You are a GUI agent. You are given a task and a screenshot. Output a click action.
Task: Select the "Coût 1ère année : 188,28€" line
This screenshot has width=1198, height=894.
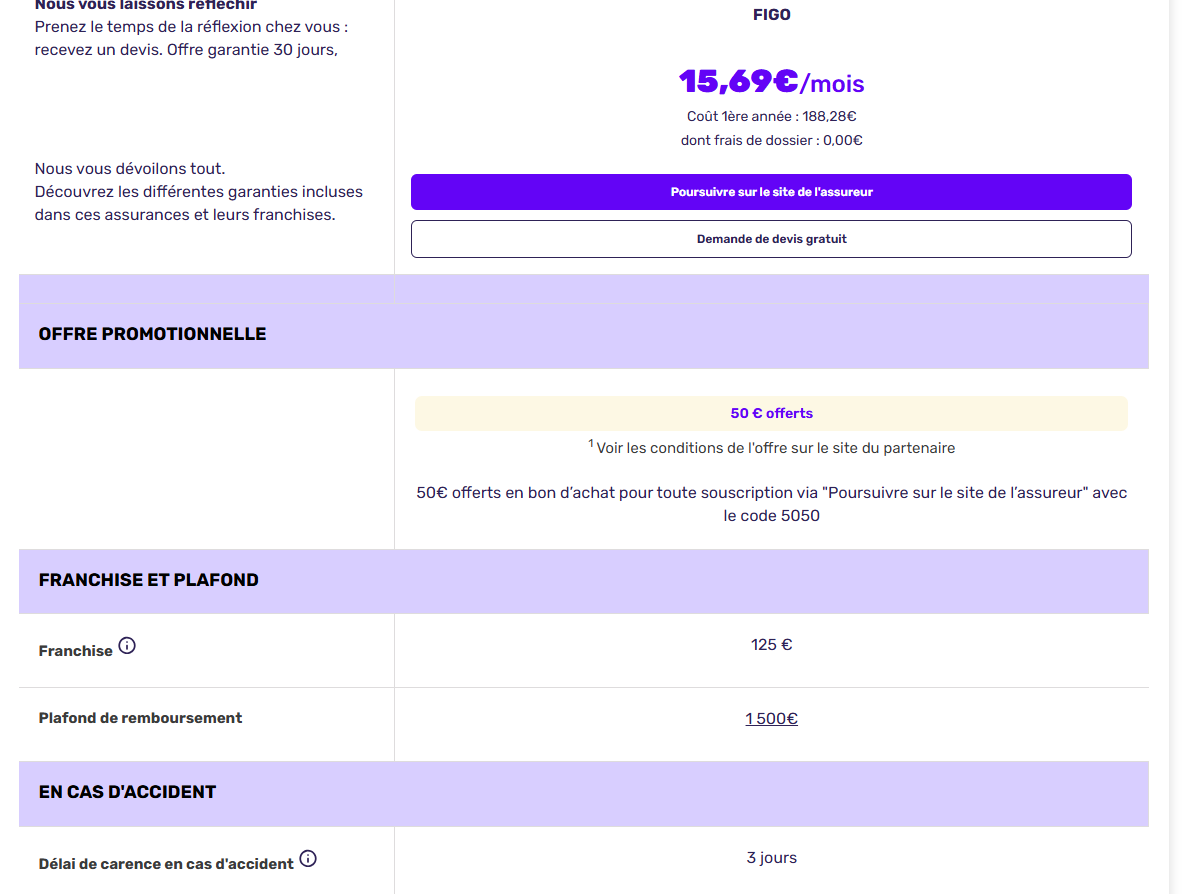771,116
